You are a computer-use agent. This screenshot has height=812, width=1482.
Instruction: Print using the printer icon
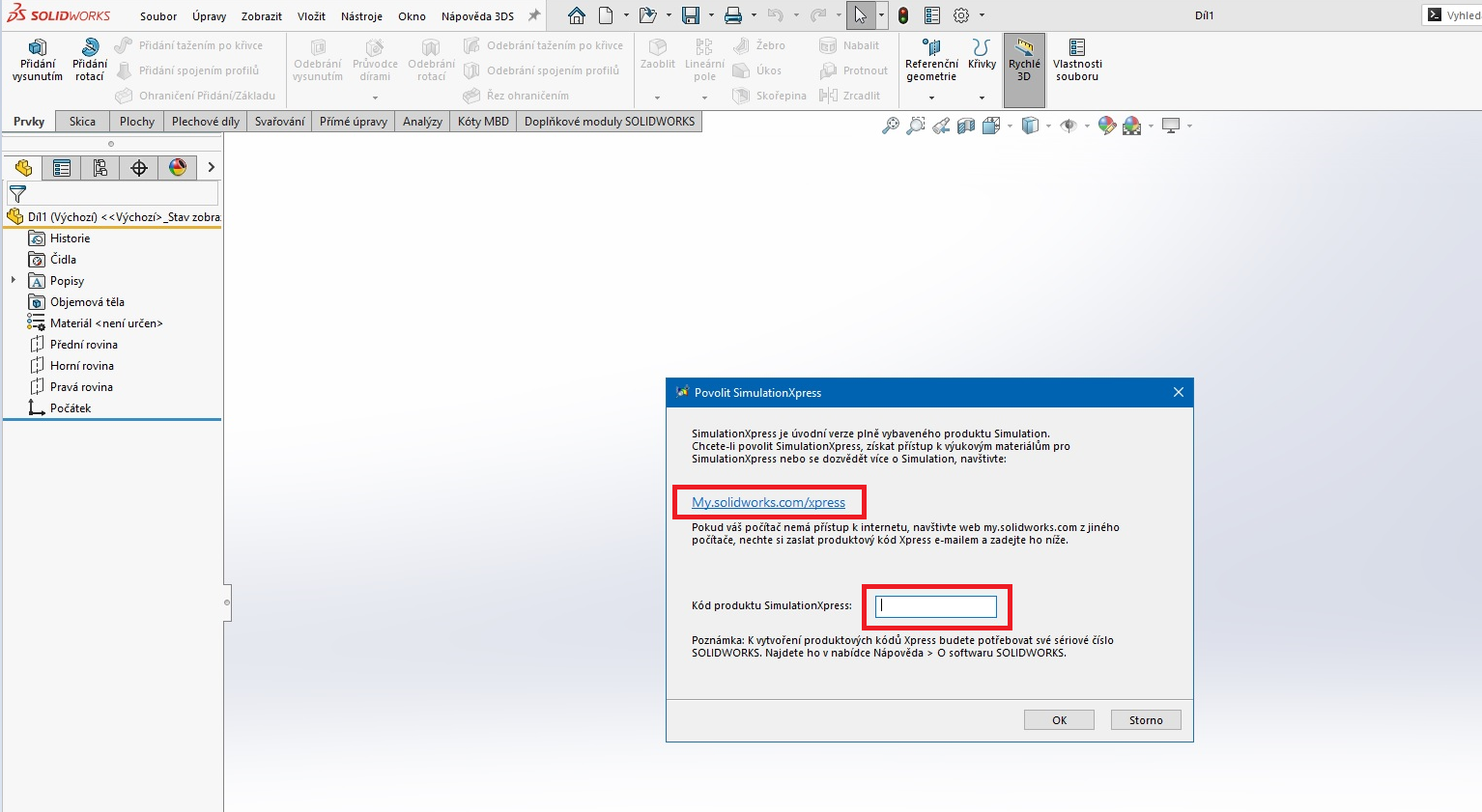pos(733,15)
